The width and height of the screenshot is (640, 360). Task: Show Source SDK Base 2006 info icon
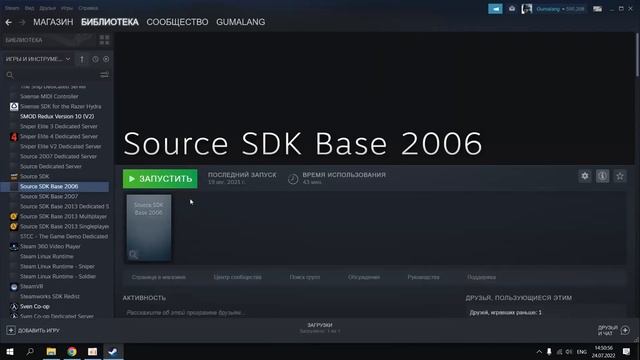[602, 176]
